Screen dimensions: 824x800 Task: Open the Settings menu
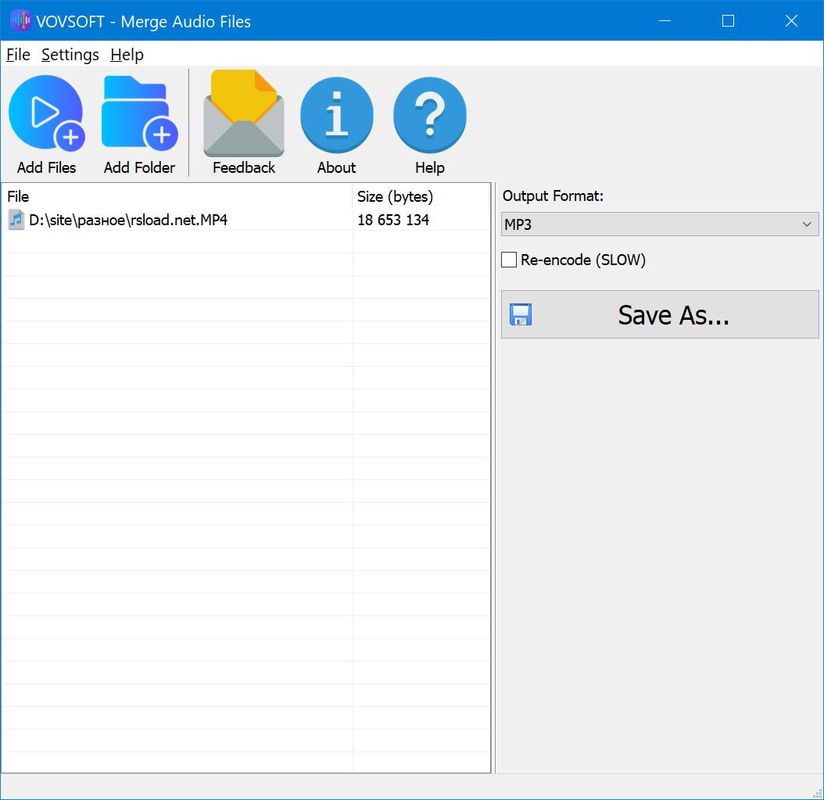coord(70,55)
